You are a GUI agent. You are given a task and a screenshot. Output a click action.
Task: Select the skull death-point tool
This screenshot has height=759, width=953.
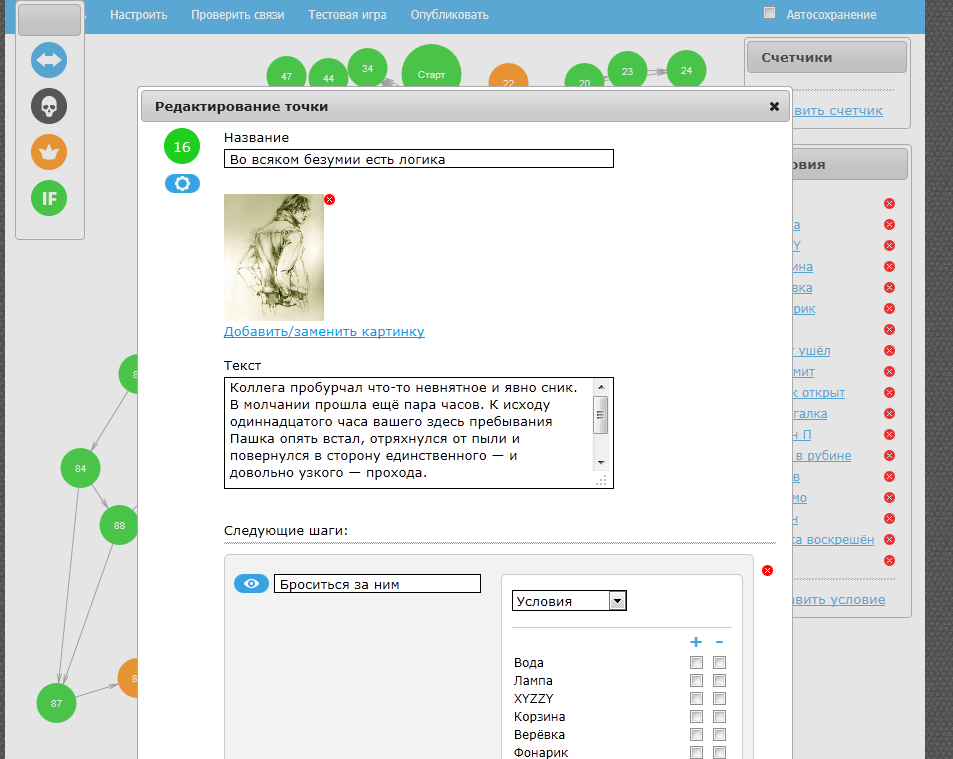click(x=49, y=106)
